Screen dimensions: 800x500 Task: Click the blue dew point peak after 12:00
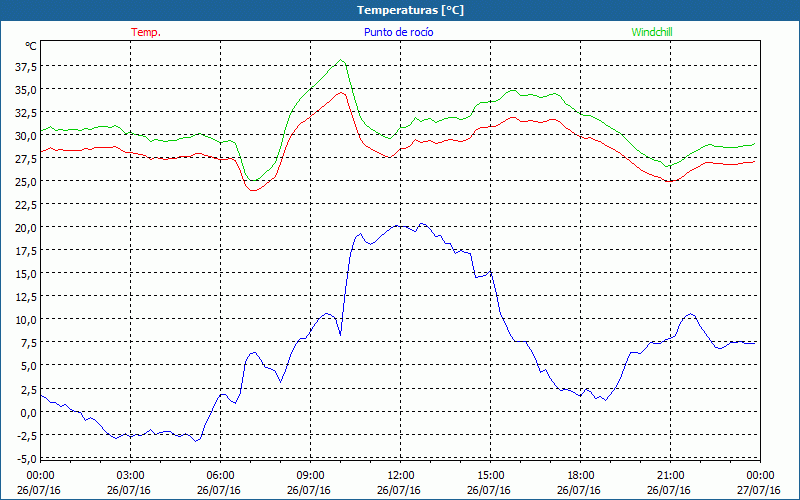coord(421,223)
